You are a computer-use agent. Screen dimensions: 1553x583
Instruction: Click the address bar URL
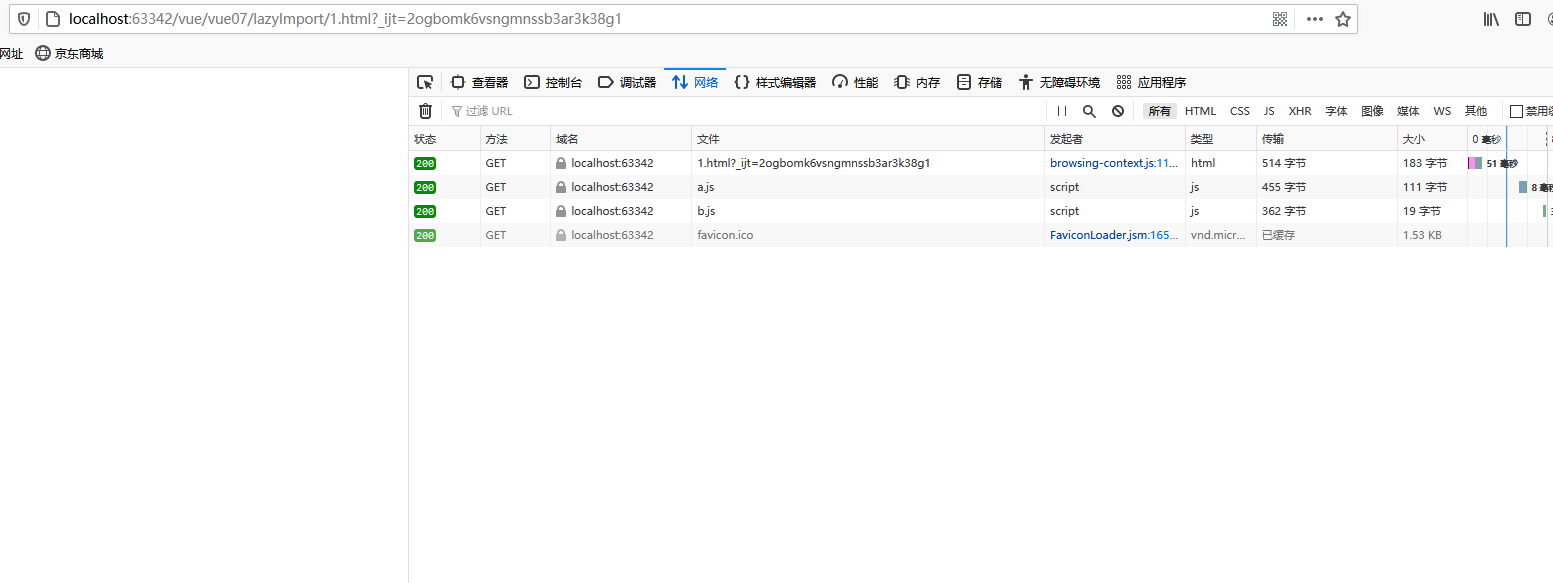(345, 19)
